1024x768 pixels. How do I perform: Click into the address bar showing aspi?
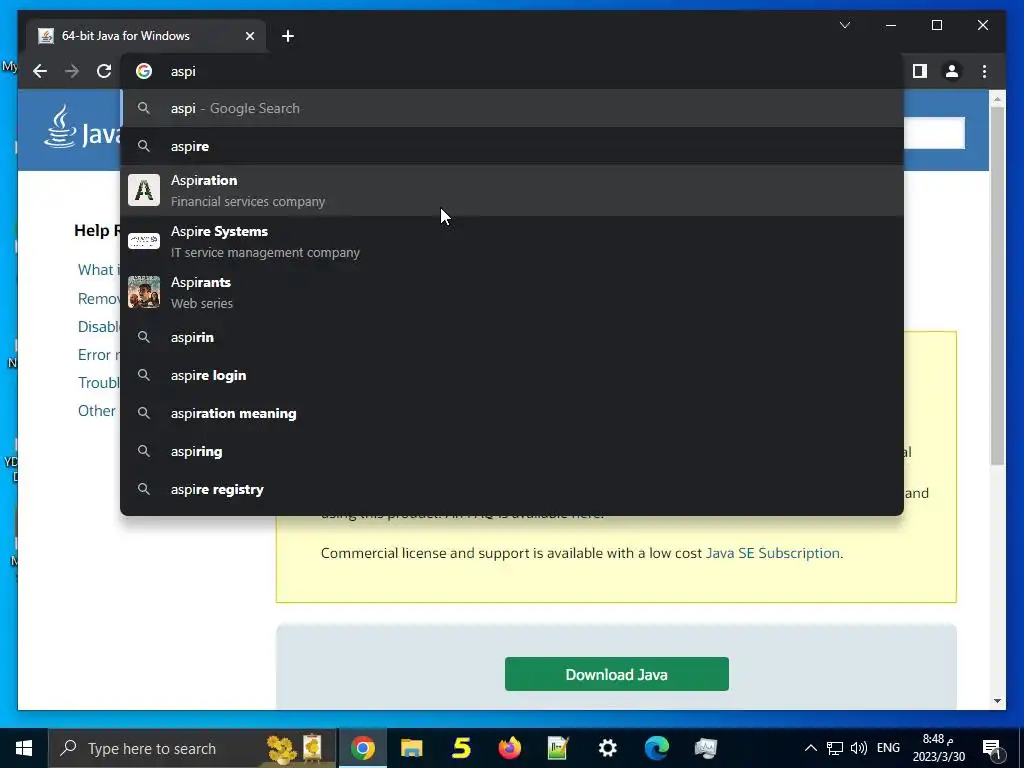point(512,71)
